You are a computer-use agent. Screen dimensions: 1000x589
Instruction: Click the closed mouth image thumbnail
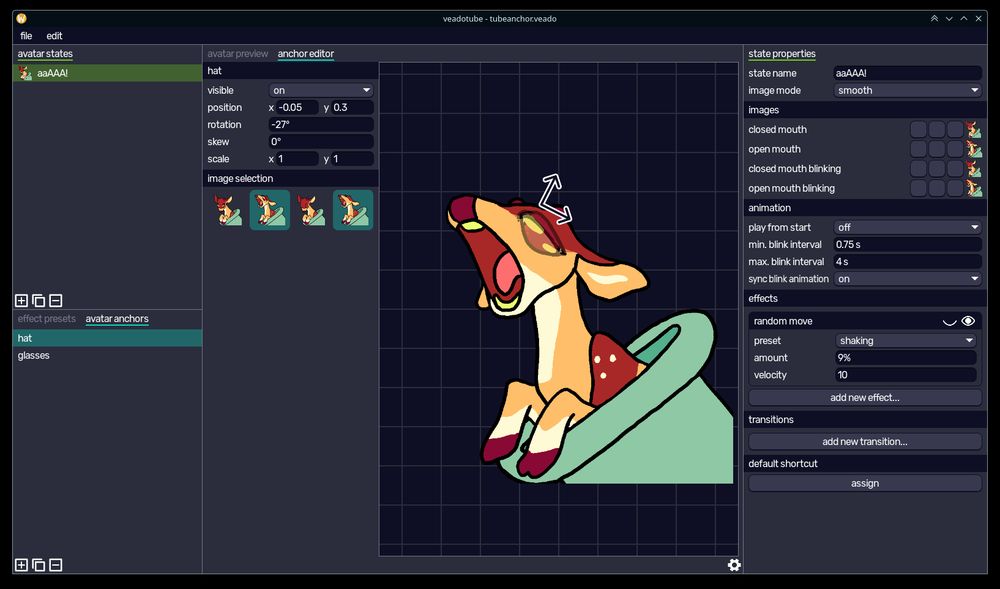(973, 130)
